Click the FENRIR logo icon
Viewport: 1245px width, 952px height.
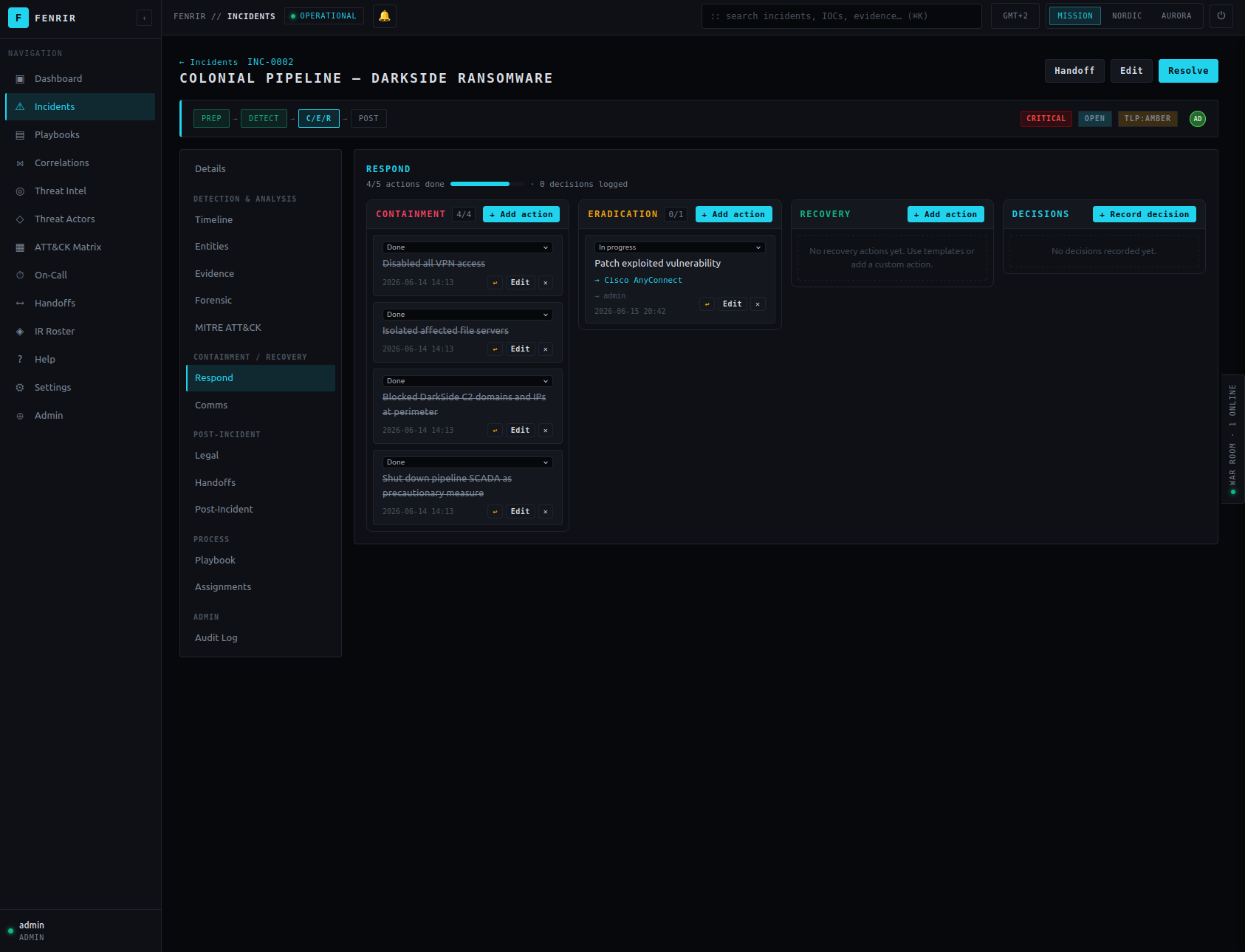18,18
